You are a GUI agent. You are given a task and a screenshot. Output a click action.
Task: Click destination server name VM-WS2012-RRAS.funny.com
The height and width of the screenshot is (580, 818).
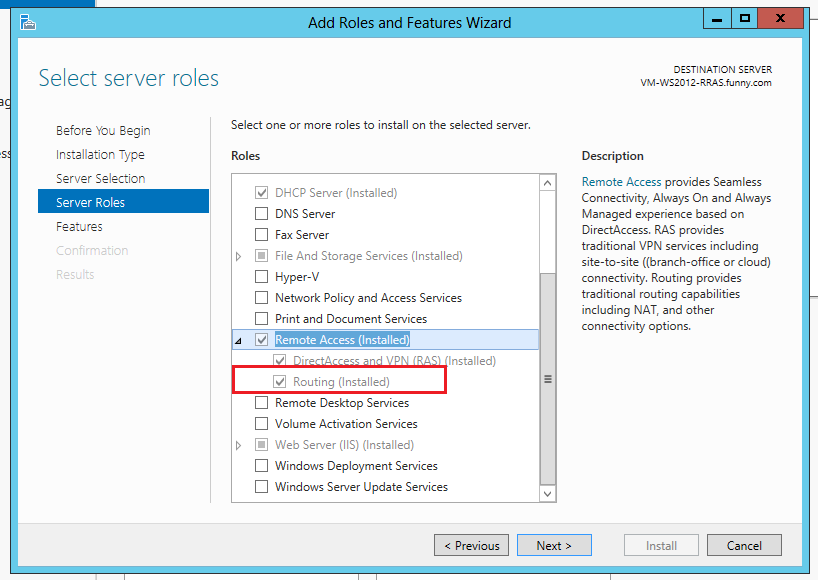coord(706,82)
